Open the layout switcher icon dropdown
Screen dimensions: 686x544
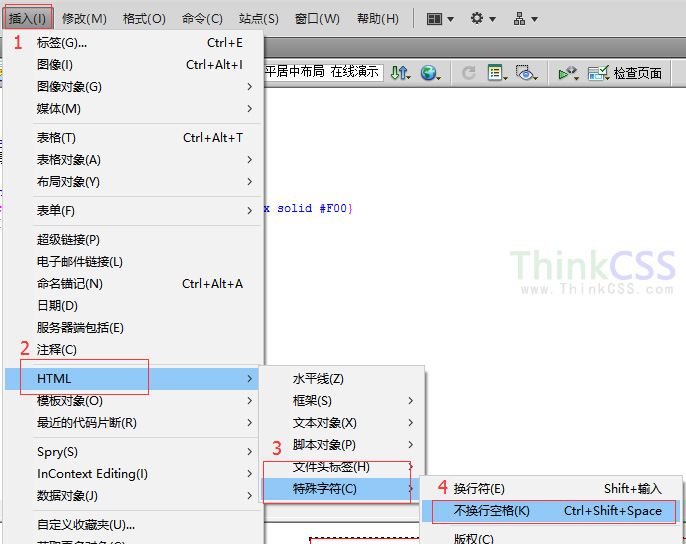[x=440, y=19]
